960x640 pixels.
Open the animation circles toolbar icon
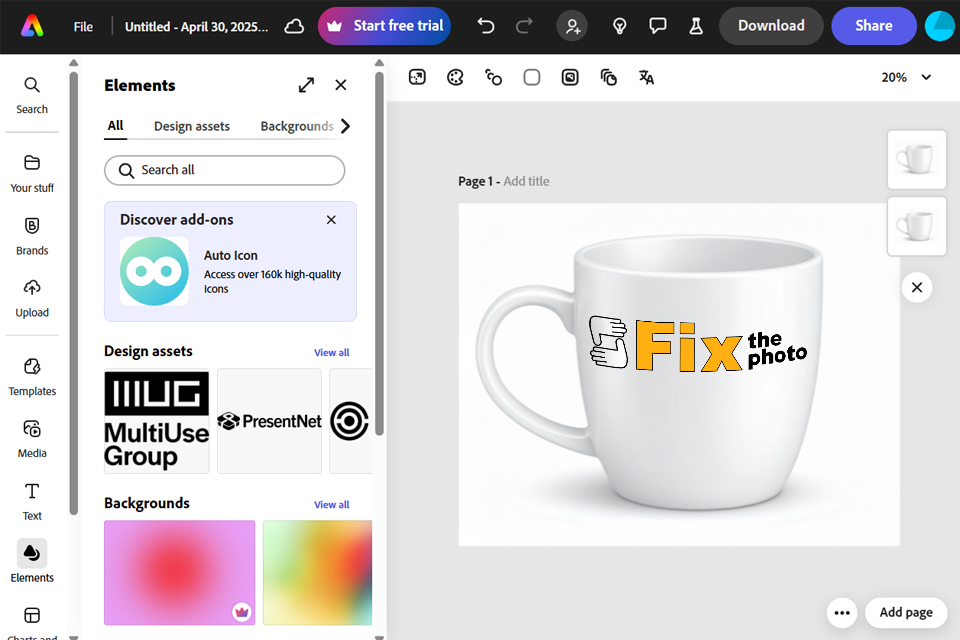coord(493,77)
